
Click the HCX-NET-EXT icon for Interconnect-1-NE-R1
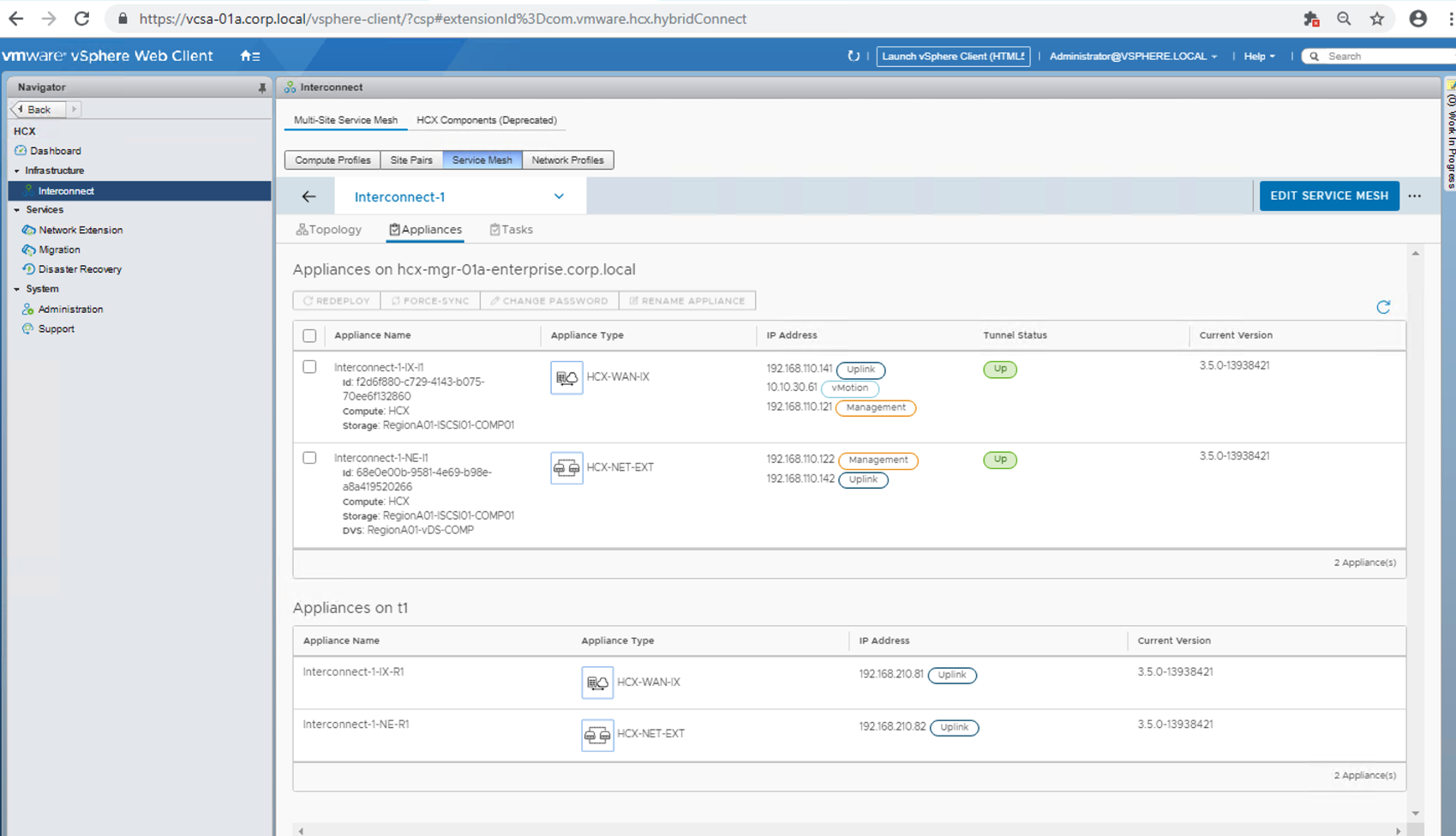(597, 735)
